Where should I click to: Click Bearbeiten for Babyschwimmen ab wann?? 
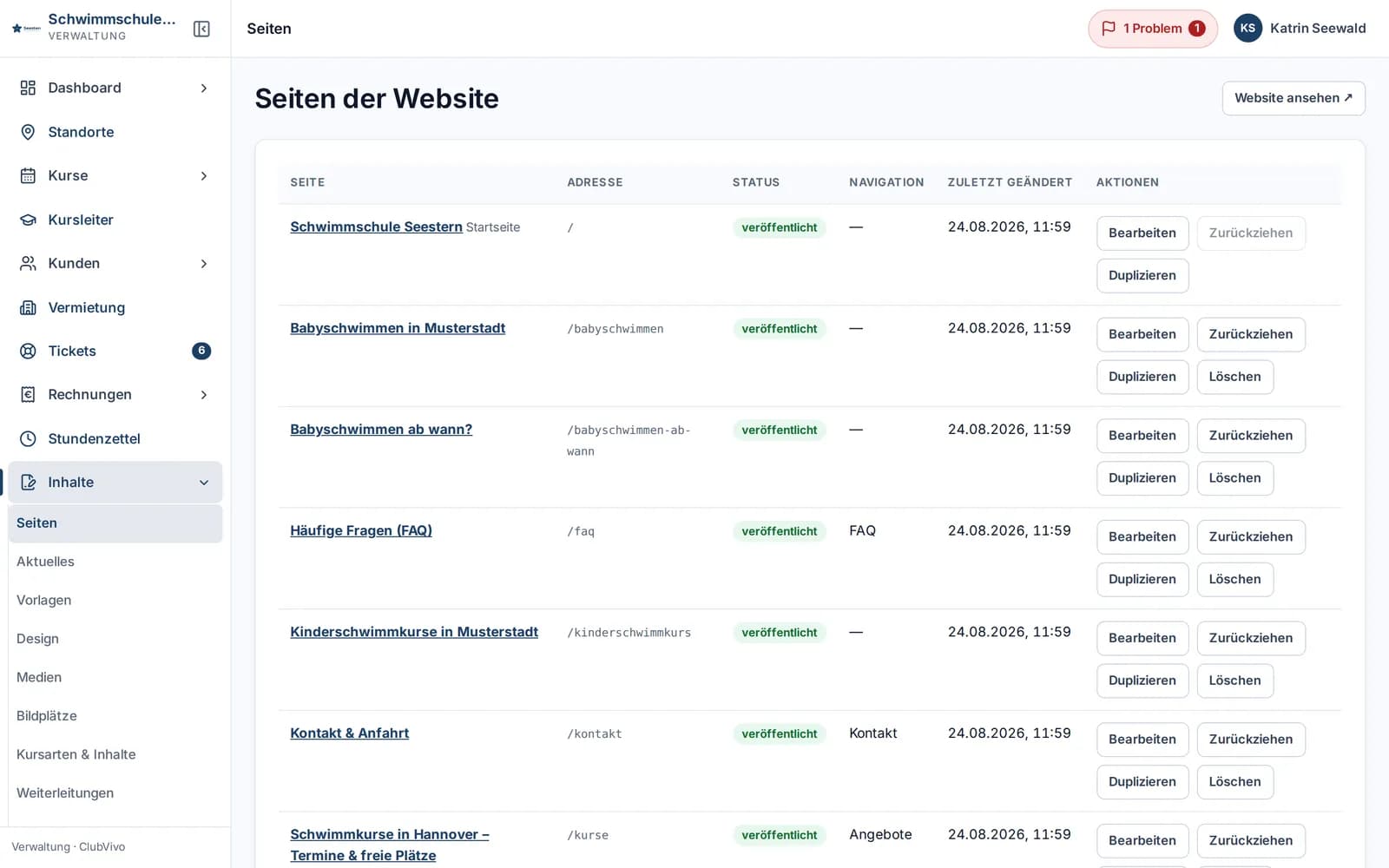tap(1142, 436)
